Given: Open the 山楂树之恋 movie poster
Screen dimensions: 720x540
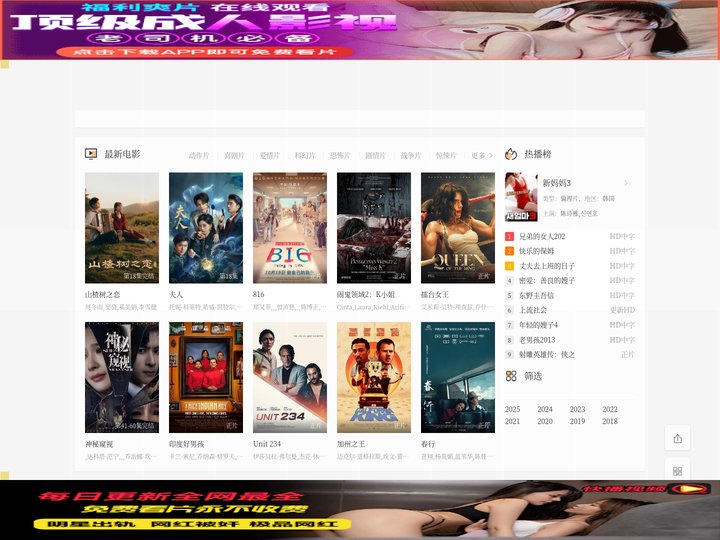Looking at the screenshot, I should click(122, 228).
